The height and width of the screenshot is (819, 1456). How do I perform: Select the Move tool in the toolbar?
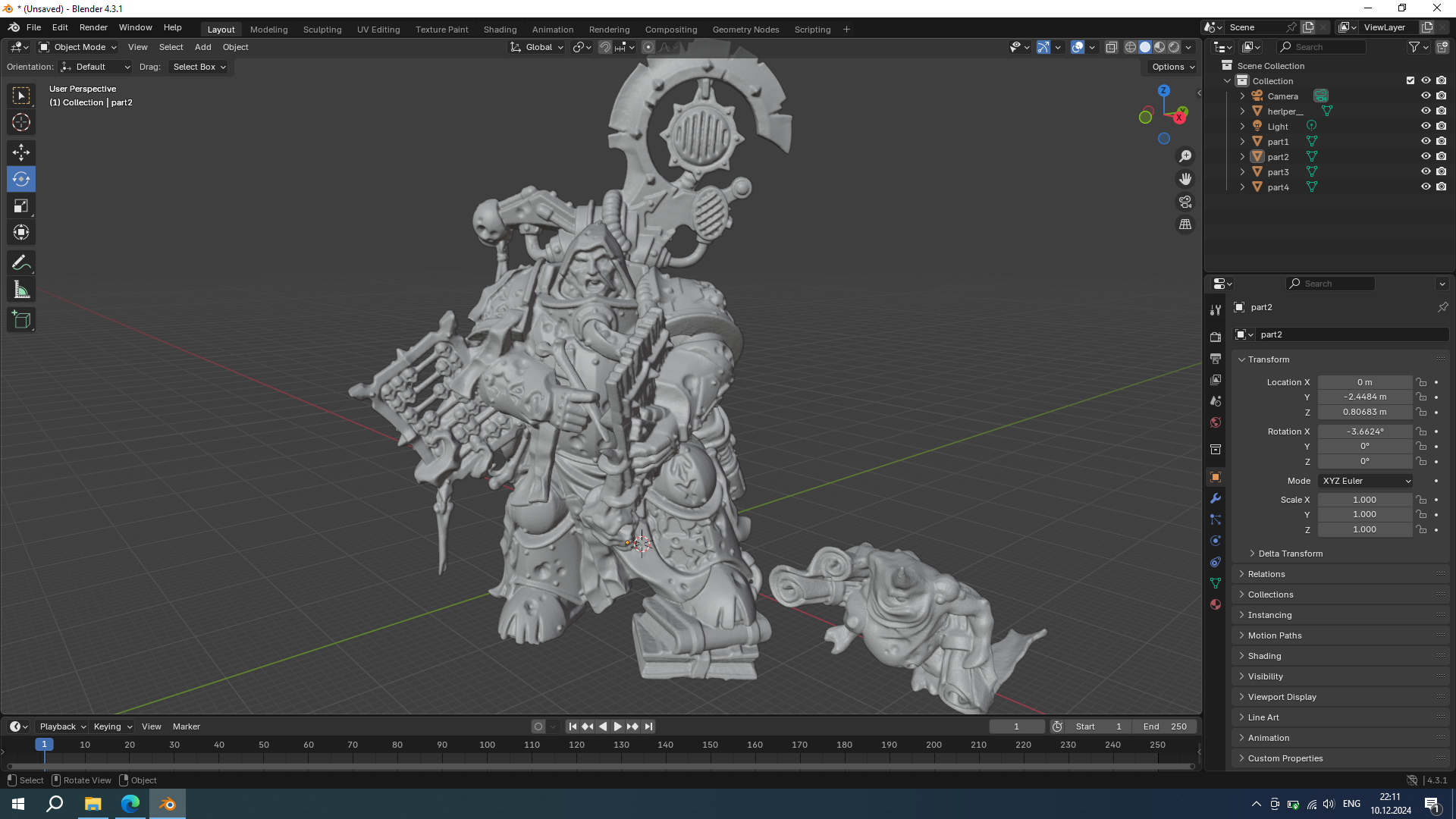21,152
